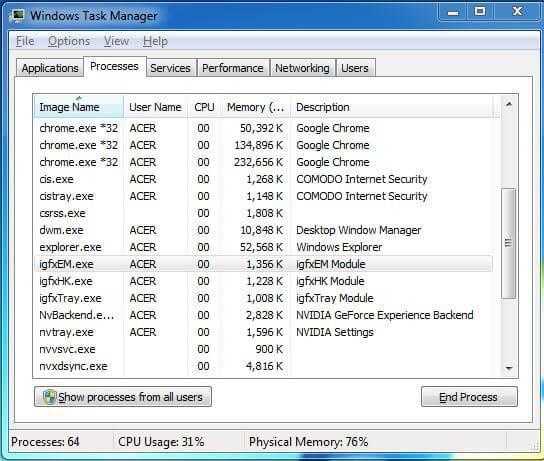The width and height of the screenshot is (544, 461).
Task: Click the resize grip in status bar corner
Action: pyautogui.click(x=535, y=447)
